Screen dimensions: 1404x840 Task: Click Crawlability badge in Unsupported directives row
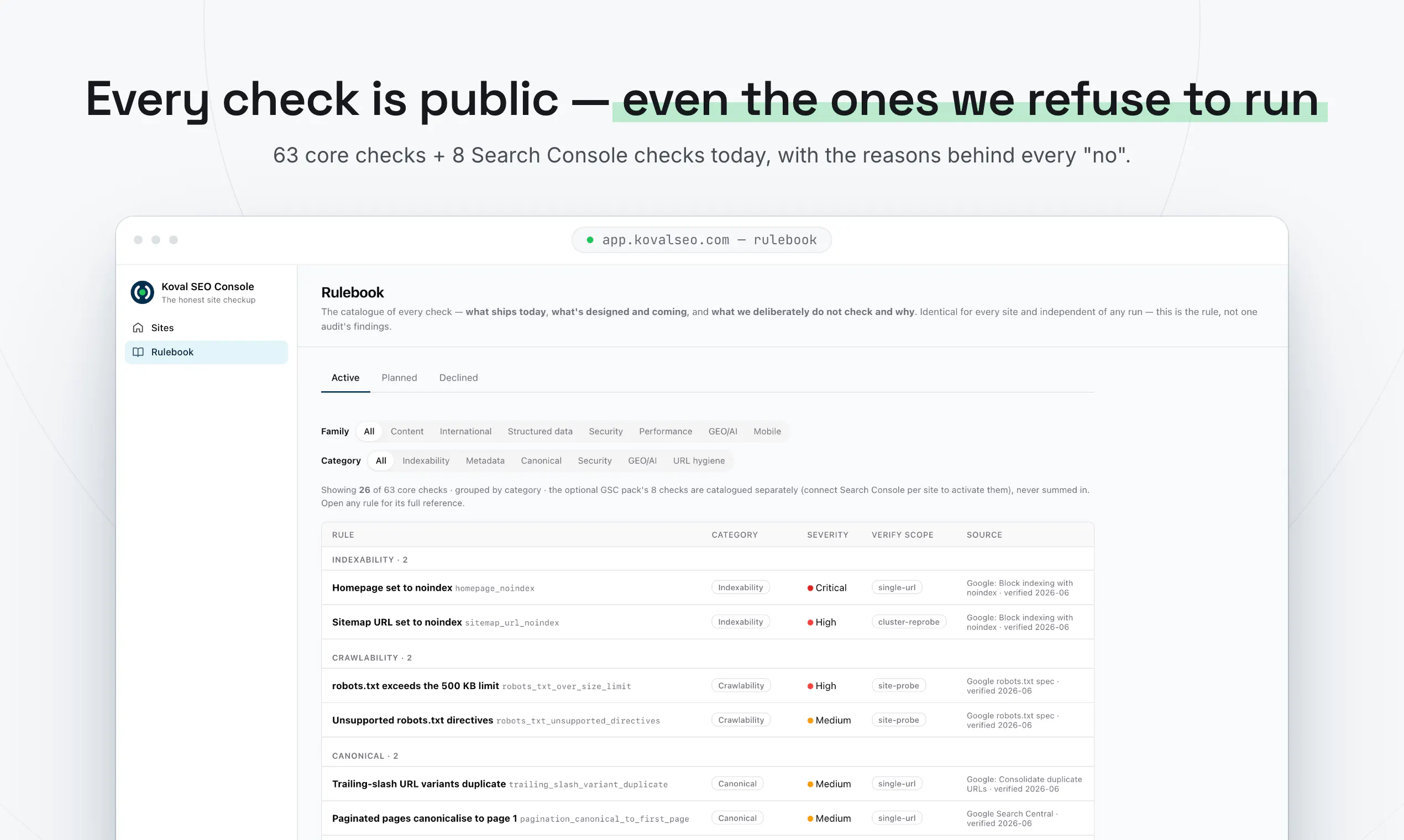point(741,720)
